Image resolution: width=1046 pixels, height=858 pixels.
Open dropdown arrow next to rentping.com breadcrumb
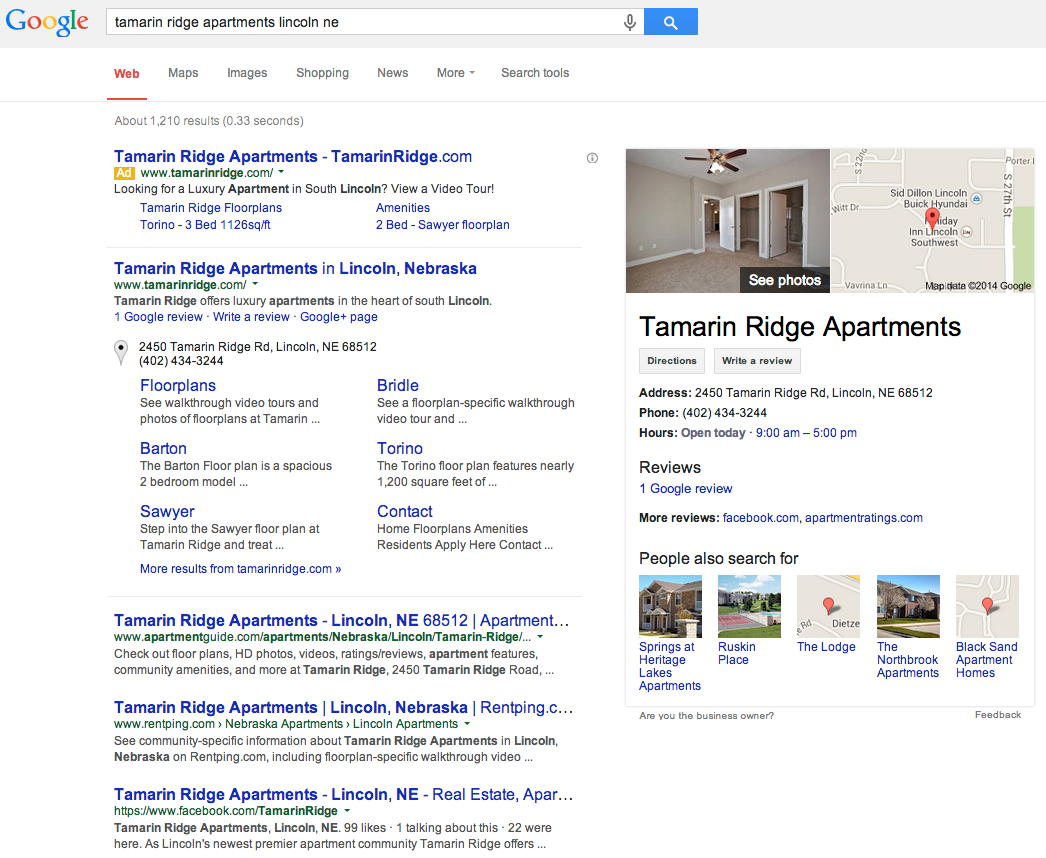[467, 724]
